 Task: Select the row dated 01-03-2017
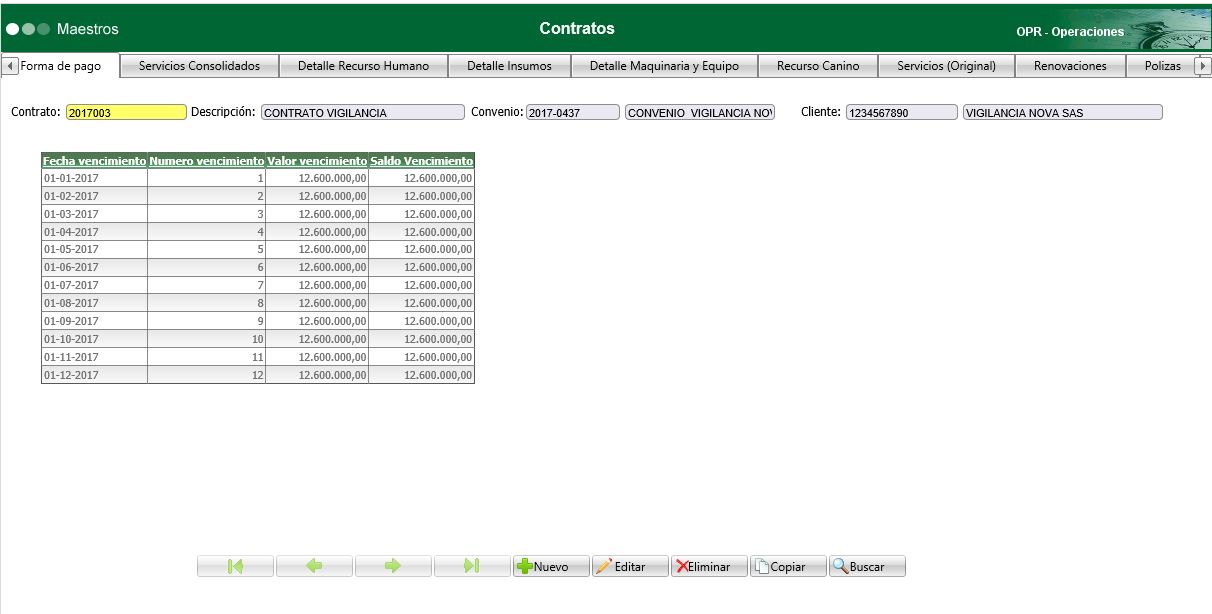pos(258,214)
